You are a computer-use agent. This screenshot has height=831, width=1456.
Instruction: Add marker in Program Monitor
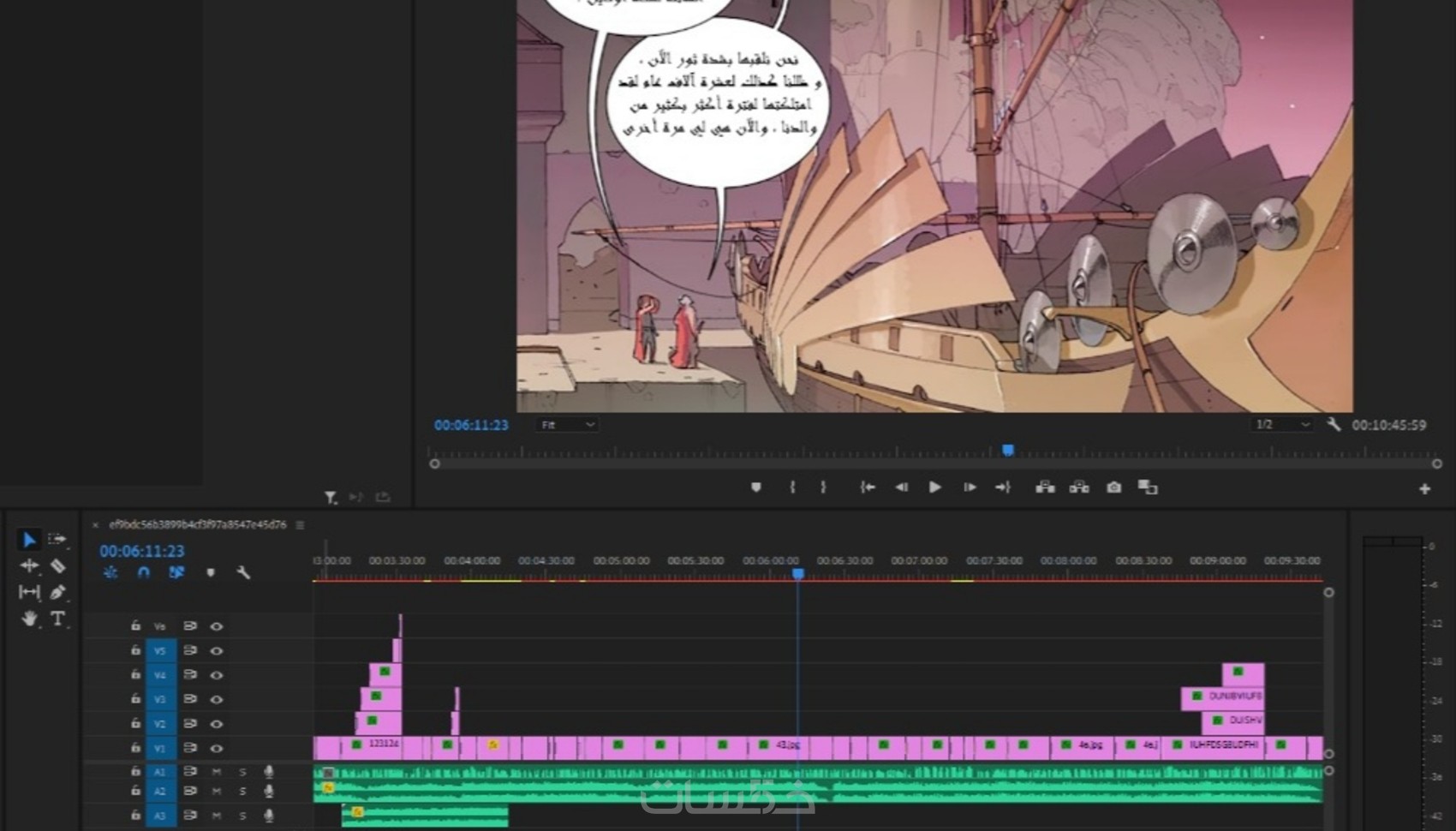(755, 487)
